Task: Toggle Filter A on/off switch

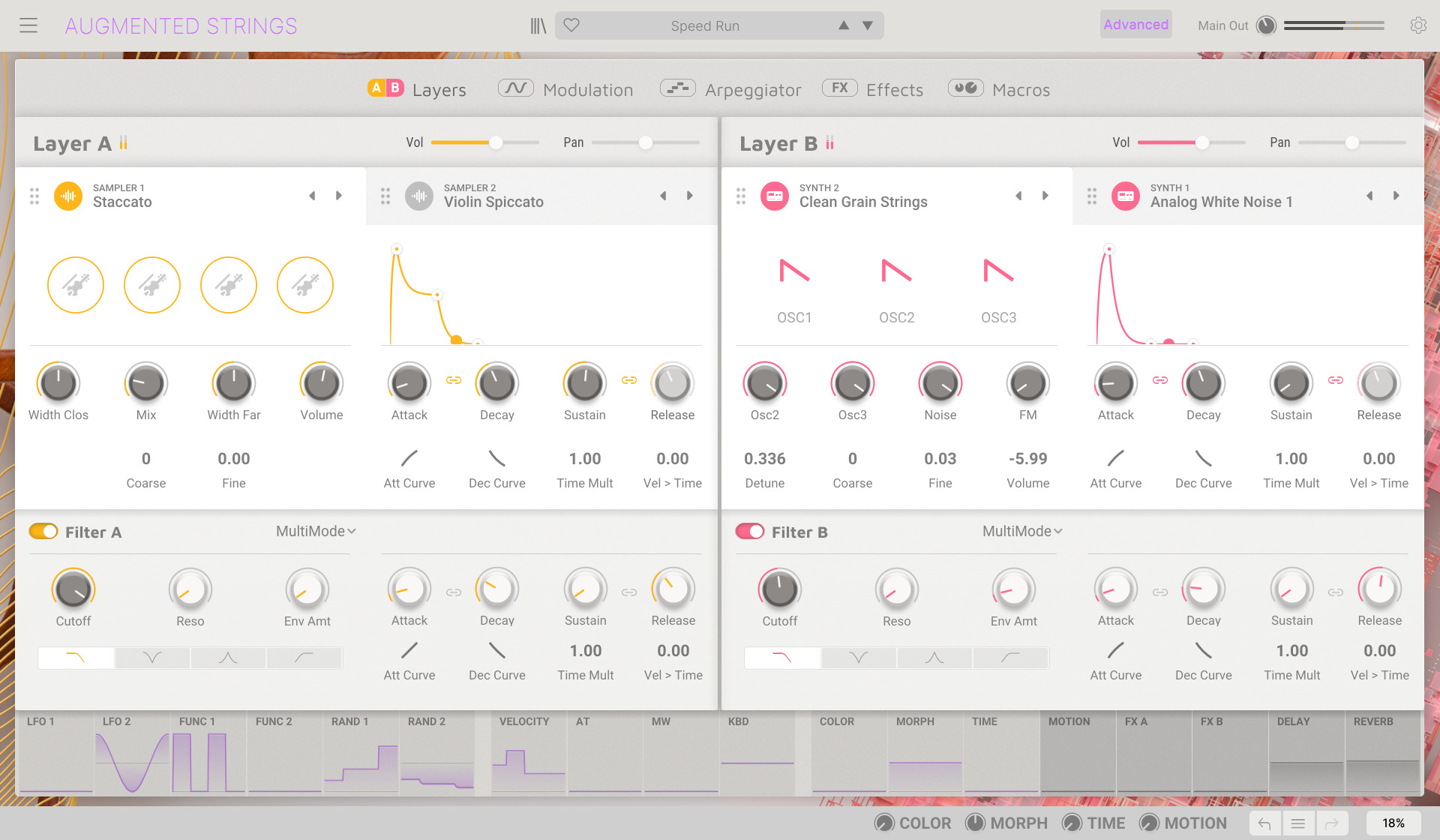Action: coord(43,531)
